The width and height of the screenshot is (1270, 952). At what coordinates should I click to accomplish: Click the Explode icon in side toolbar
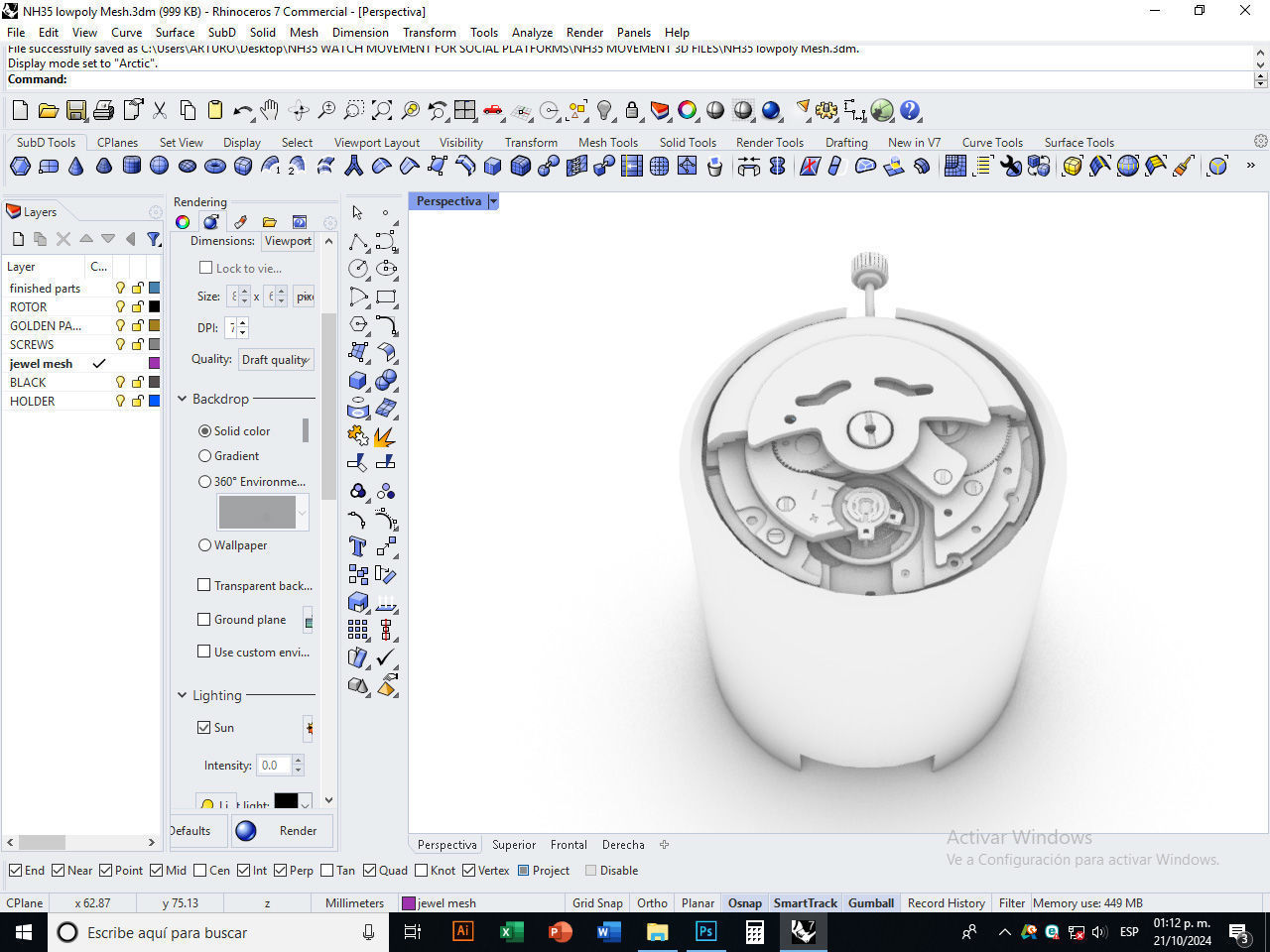tap(386, 435)
